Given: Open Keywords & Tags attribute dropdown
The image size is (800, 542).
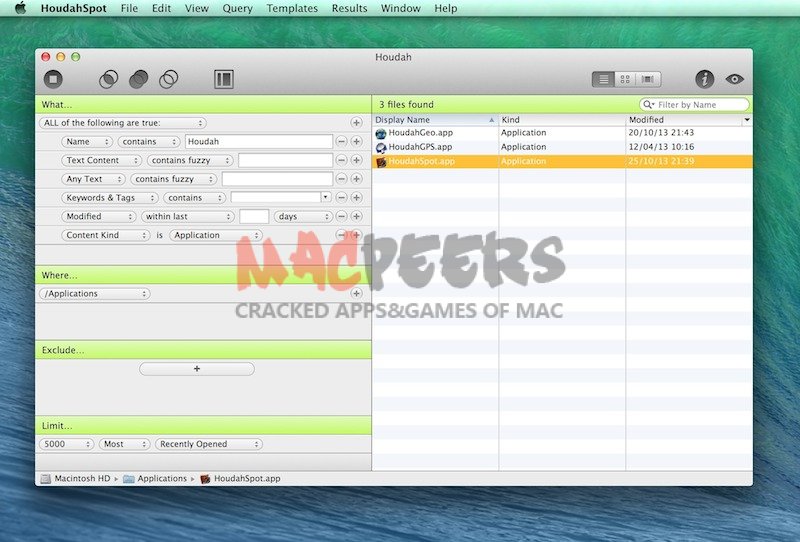Looking at the screenshot, I should (110, 198).
